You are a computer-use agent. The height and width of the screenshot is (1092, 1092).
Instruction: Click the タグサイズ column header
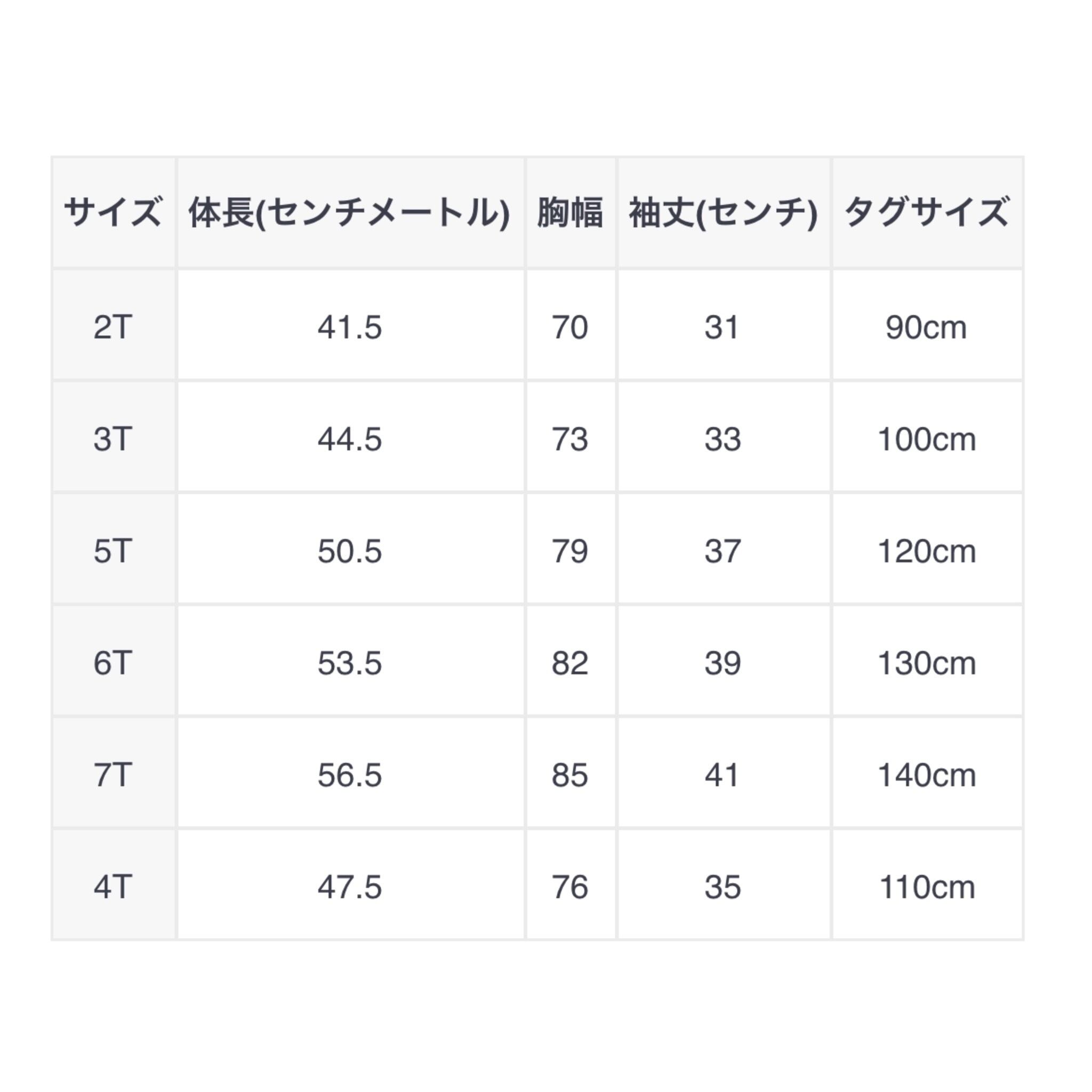pyautogui.click(x=926, y=213)
